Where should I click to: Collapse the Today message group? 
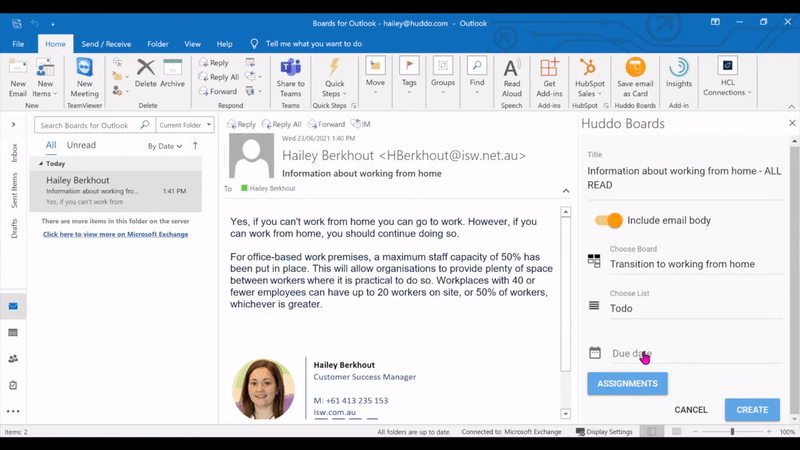tap(41, 164)
